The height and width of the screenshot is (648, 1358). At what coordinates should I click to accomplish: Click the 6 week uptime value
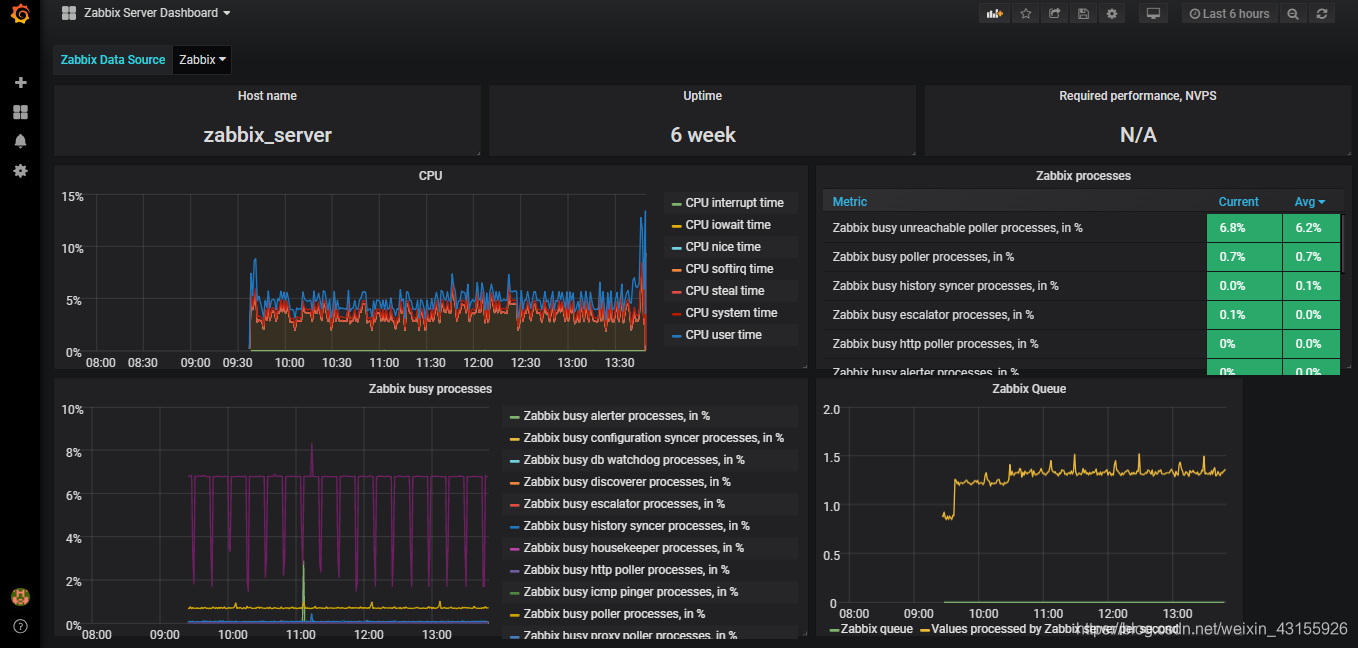[703, 135]
